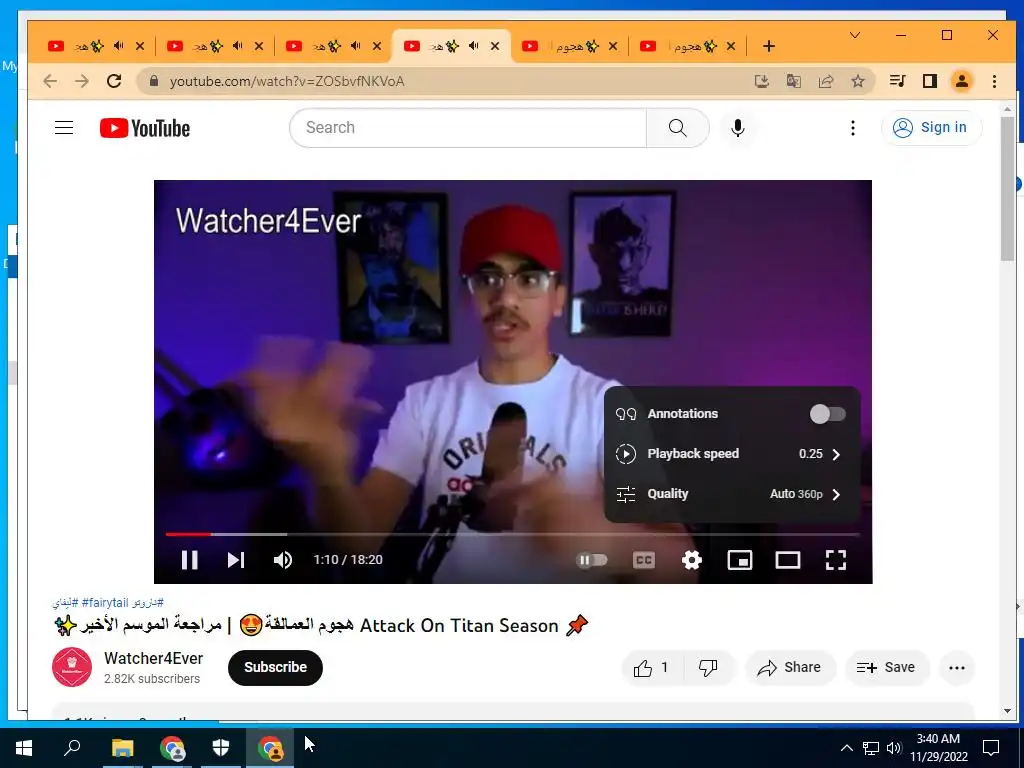Click the search magnifier button

678,127
